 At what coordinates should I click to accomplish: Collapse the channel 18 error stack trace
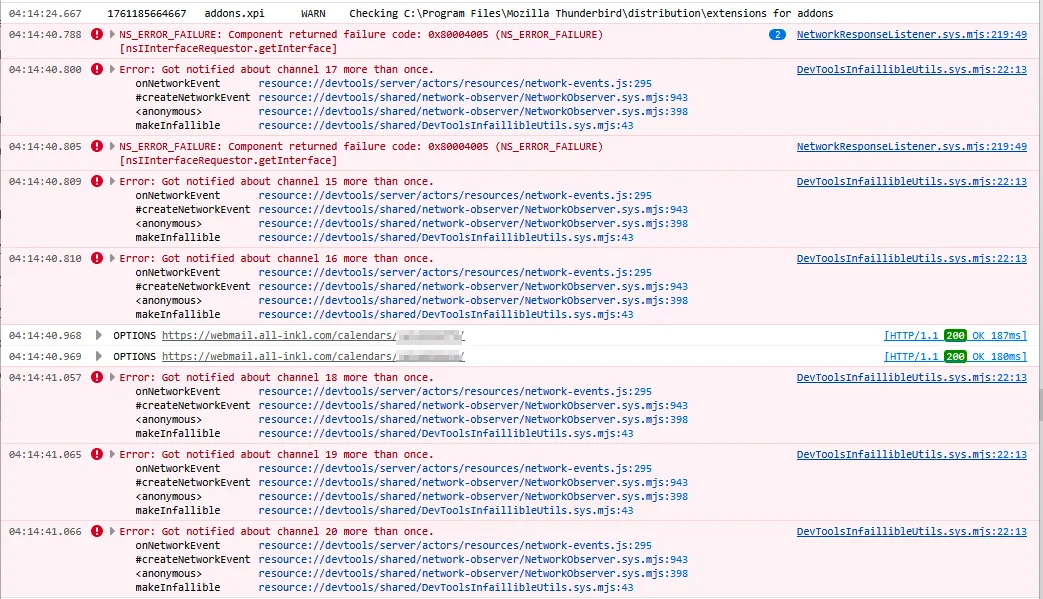(x=112, y=377)
